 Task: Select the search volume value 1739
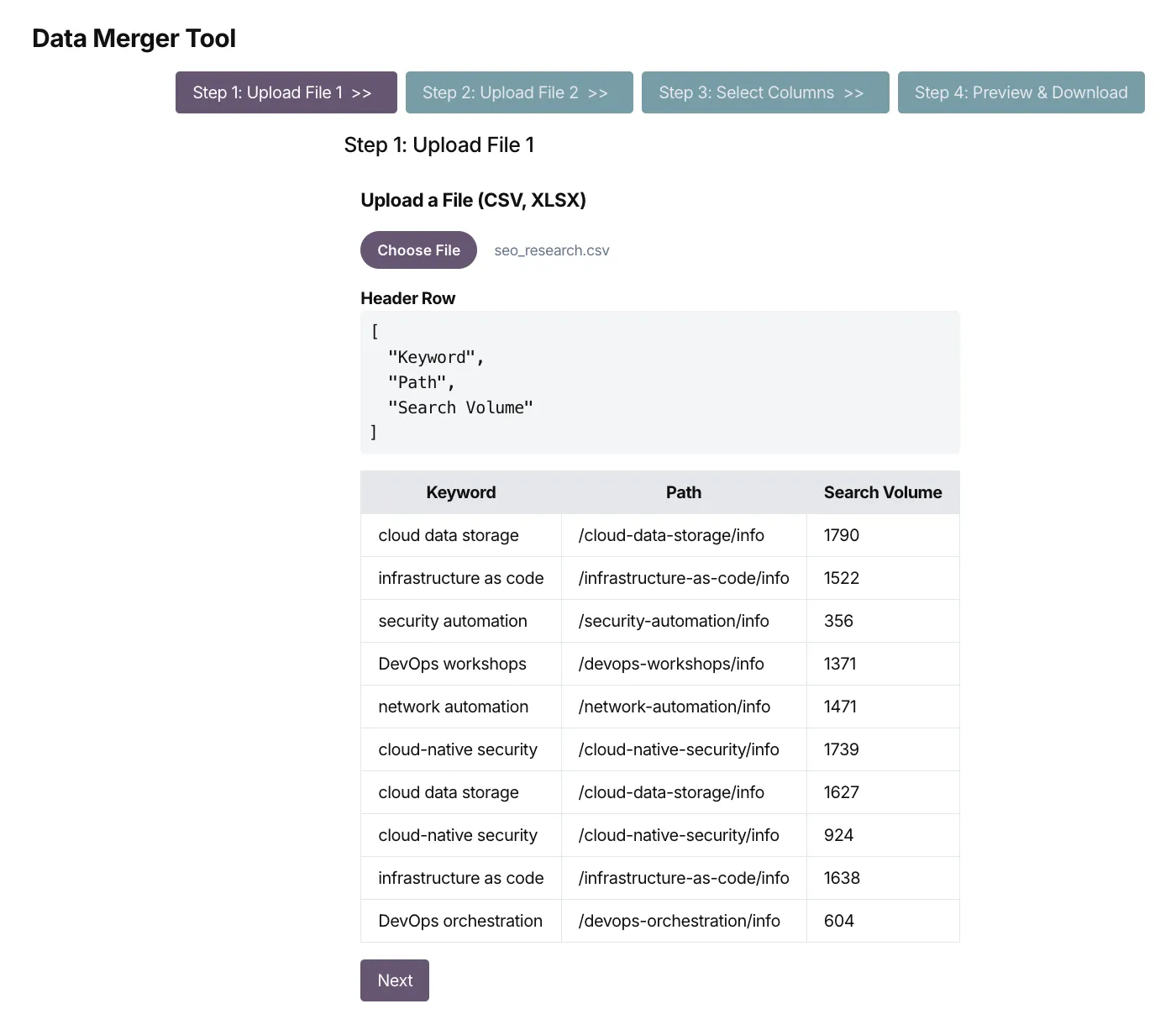tap(883, 749)
